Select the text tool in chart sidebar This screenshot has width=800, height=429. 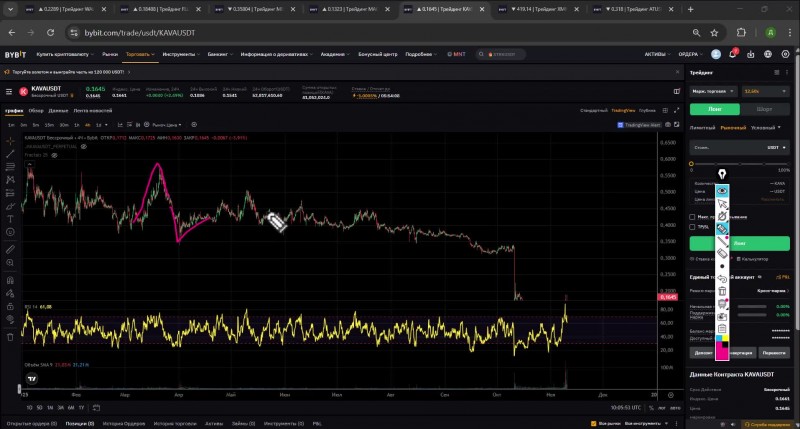(10, 218)
